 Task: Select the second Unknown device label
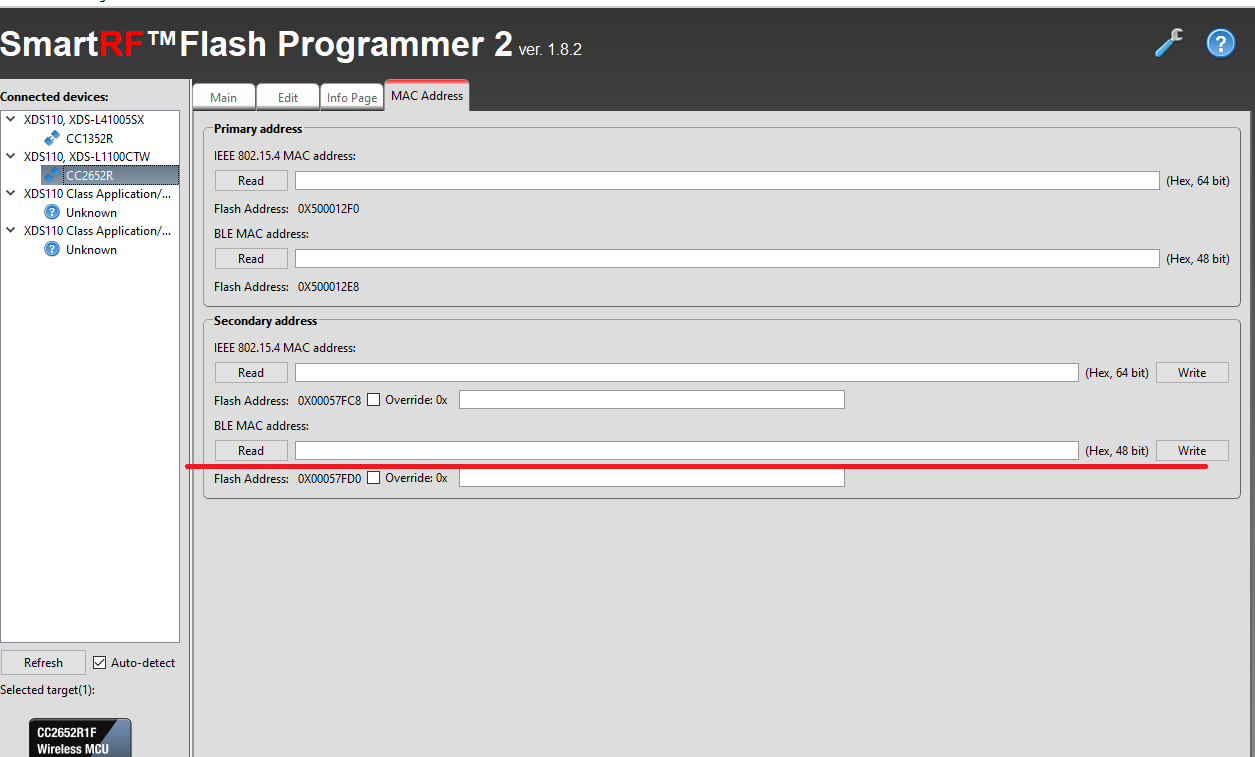click(91, 249)
